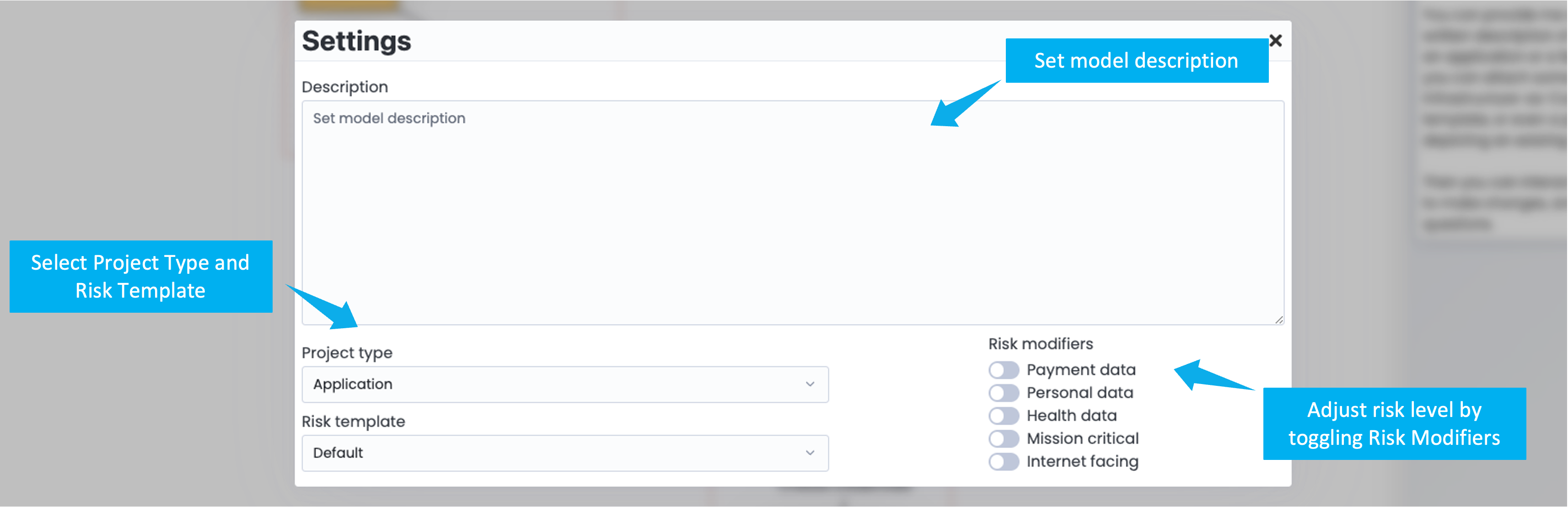This screenshot has width=1568, height=507.
Task: Click the 'Select Project Type and Risk Template' callout
Action: (140, 276)
